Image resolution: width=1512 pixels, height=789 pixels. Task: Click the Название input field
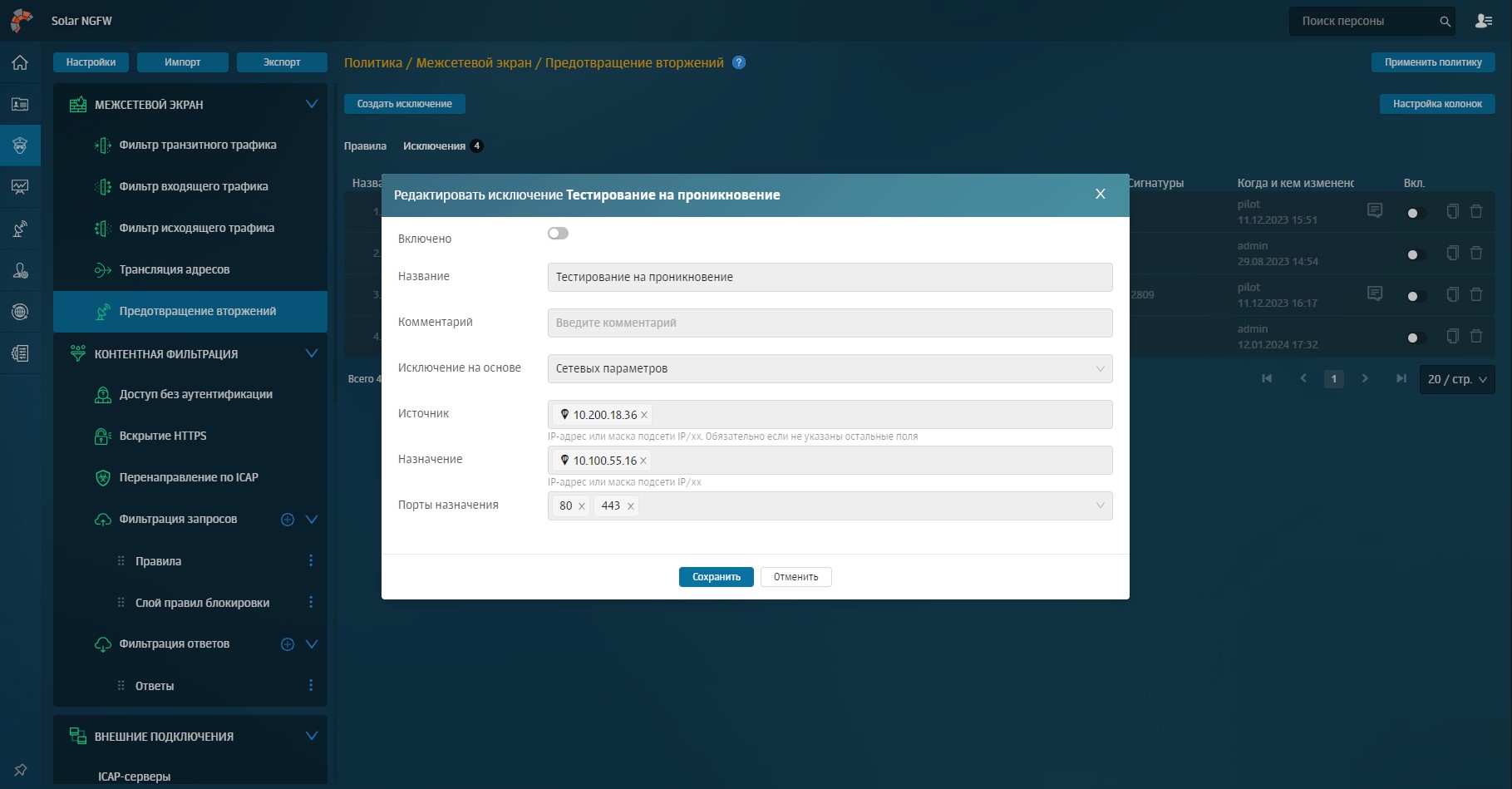pyautogui.click(x=830, y=278)
